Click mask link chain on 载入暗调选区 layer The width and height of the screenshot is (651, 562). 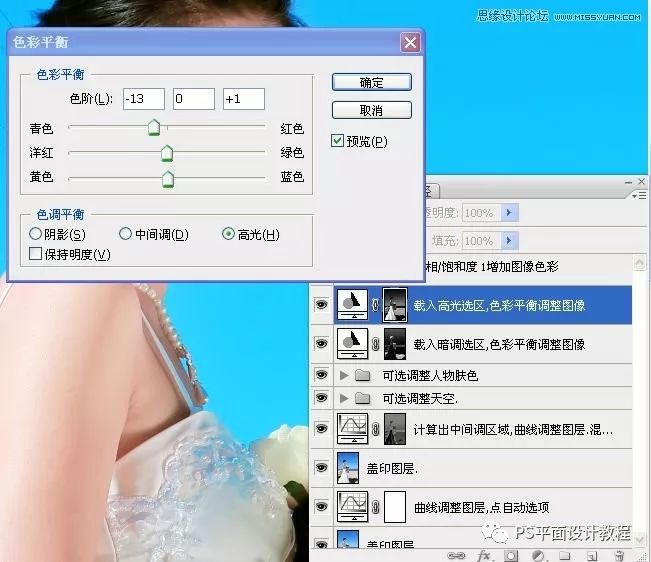pyautogui.click(x=375, y=344)
